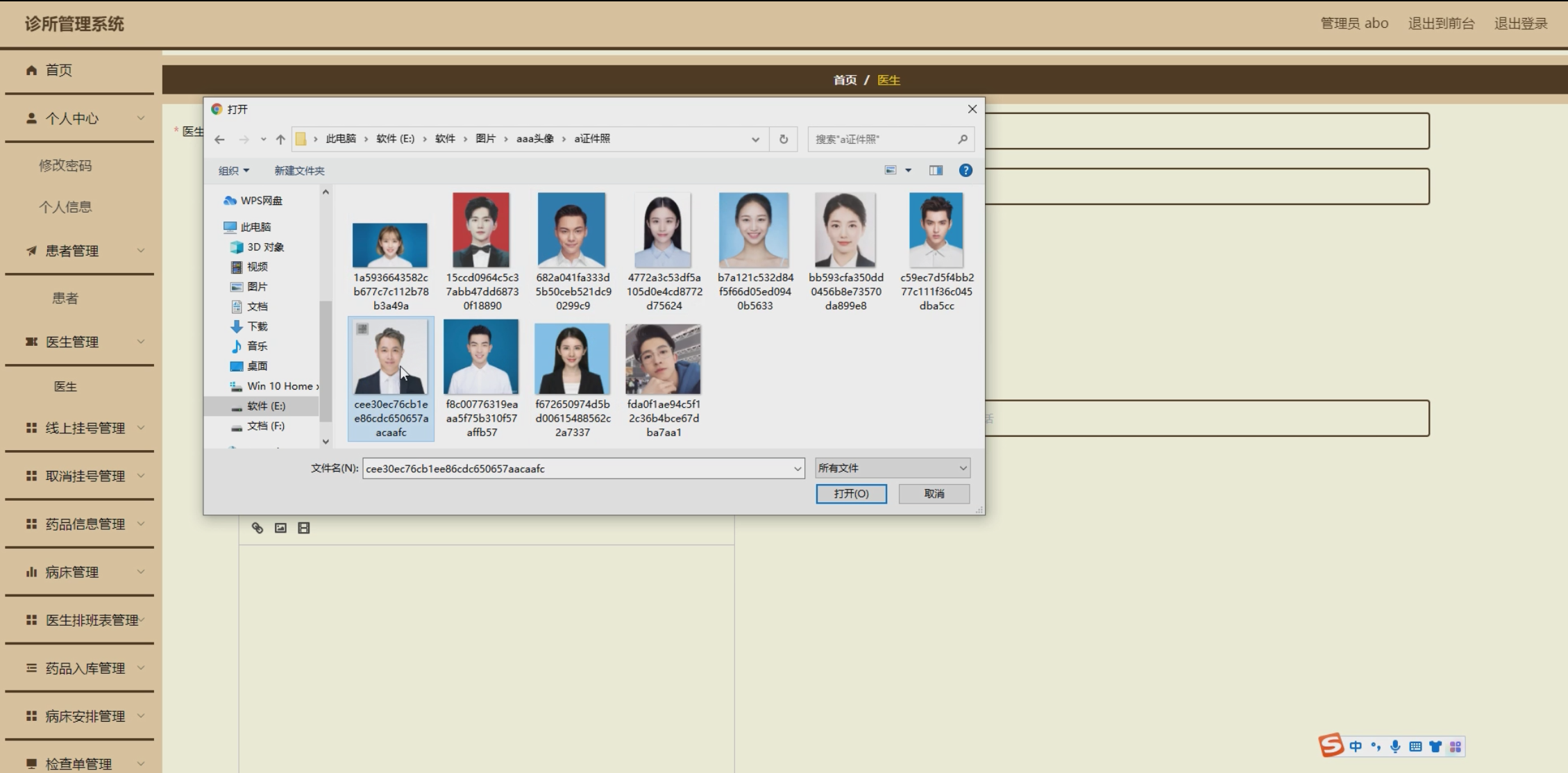Click the 文件名 input field
This screenshot has width=1568, height=773.
point(576,469)
